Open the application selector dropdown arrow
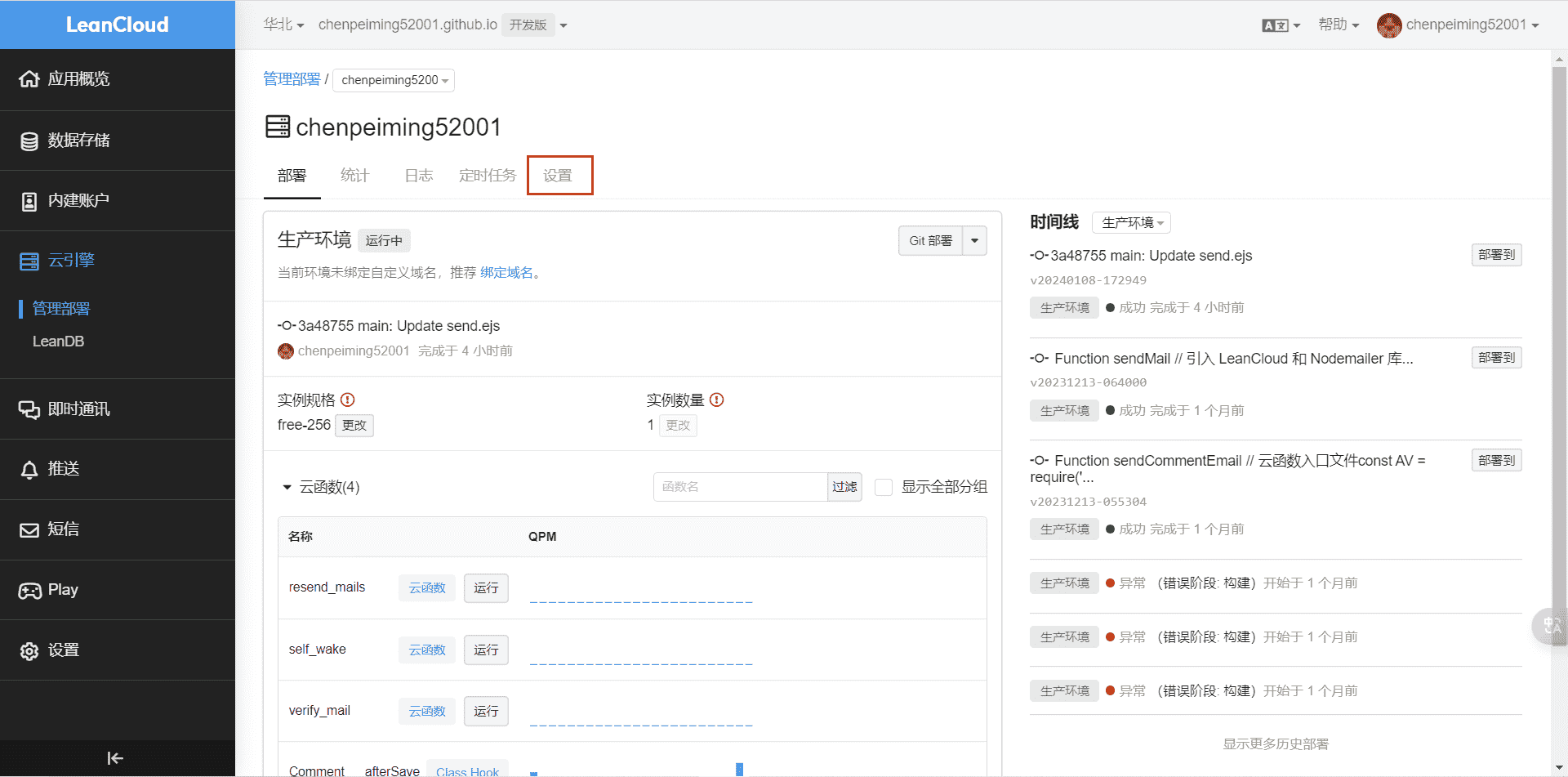The image size is (1568, 777). click(563, 25)
